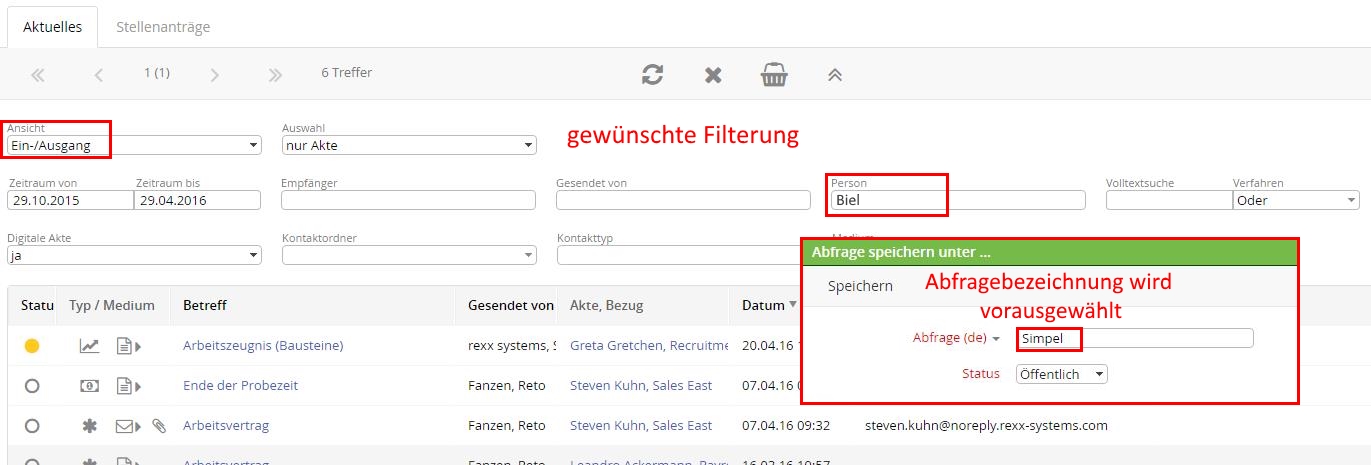Sort by Datum column arrow
Image resolution: width=1371 pixels, height=465 pixels.
coord(793,305)
